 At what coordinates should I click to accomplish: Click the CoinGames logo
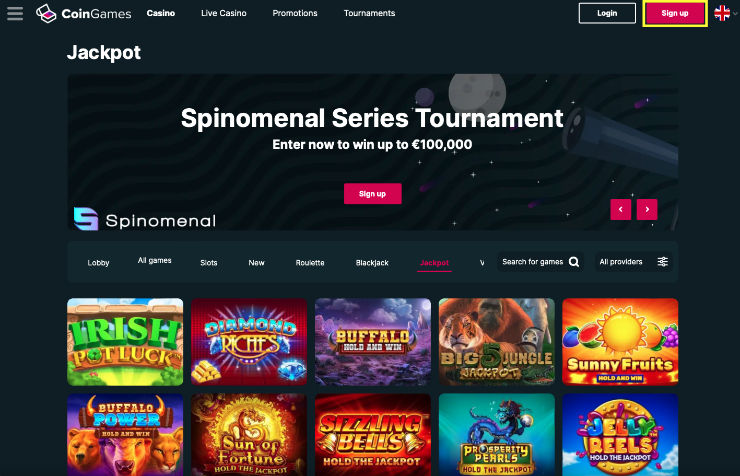pos(84,13)
